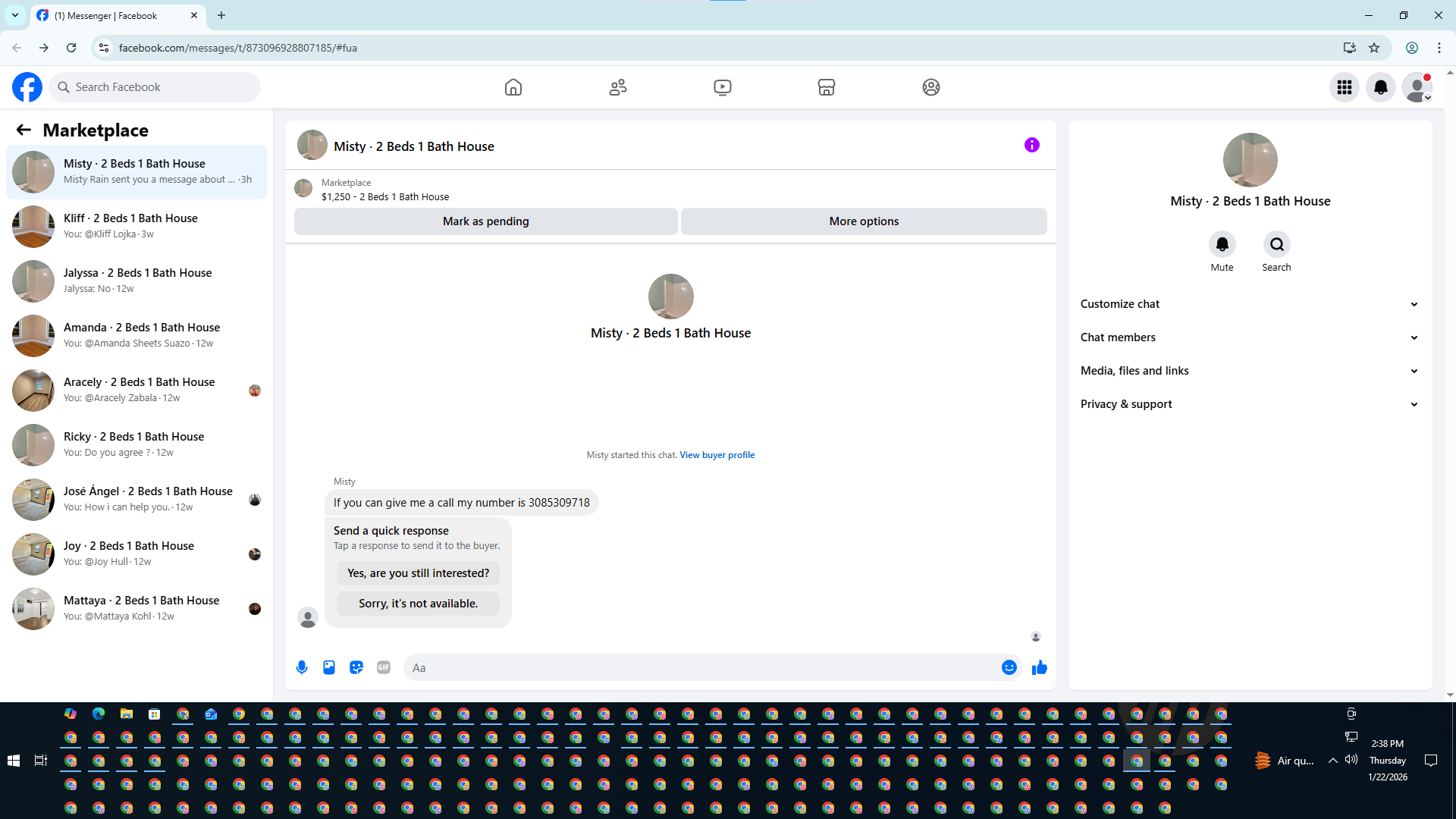The width and height of the screenshot is (1456, 819).
Task: Open the Joy conversation in the list
Action: point(136,554)
